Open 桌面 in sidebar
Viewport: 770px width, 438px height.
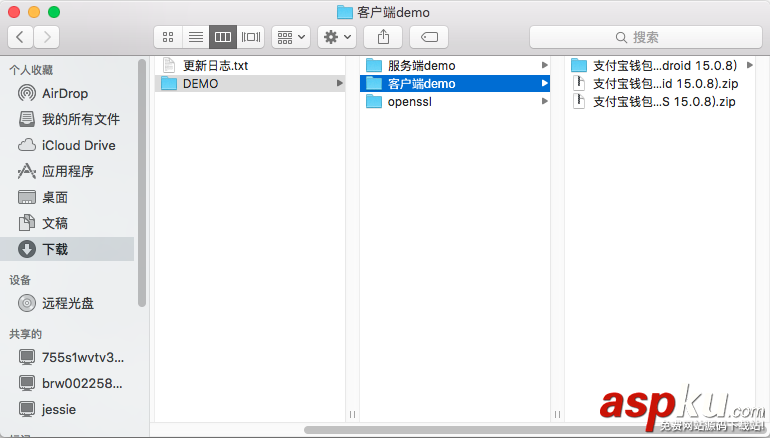point(67,197)
